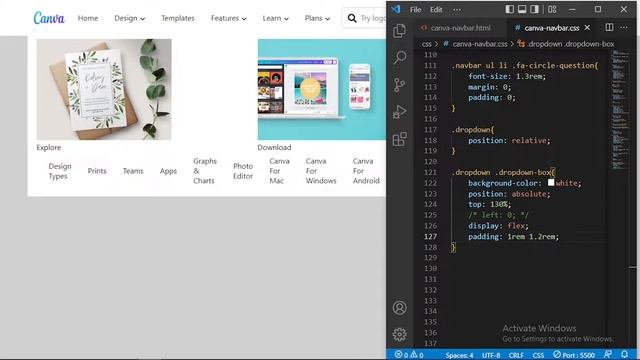
Task: Open the Accounts menu icon
Action: click(400, 308)
